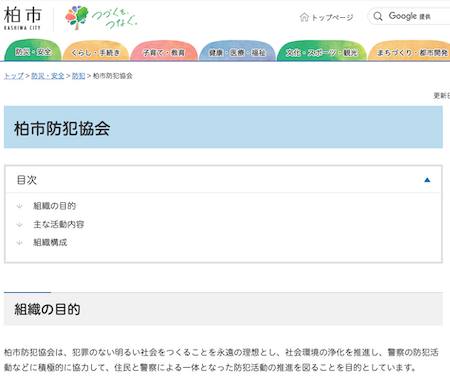Click down arrow beside 主な活動内容 entry

19,224
